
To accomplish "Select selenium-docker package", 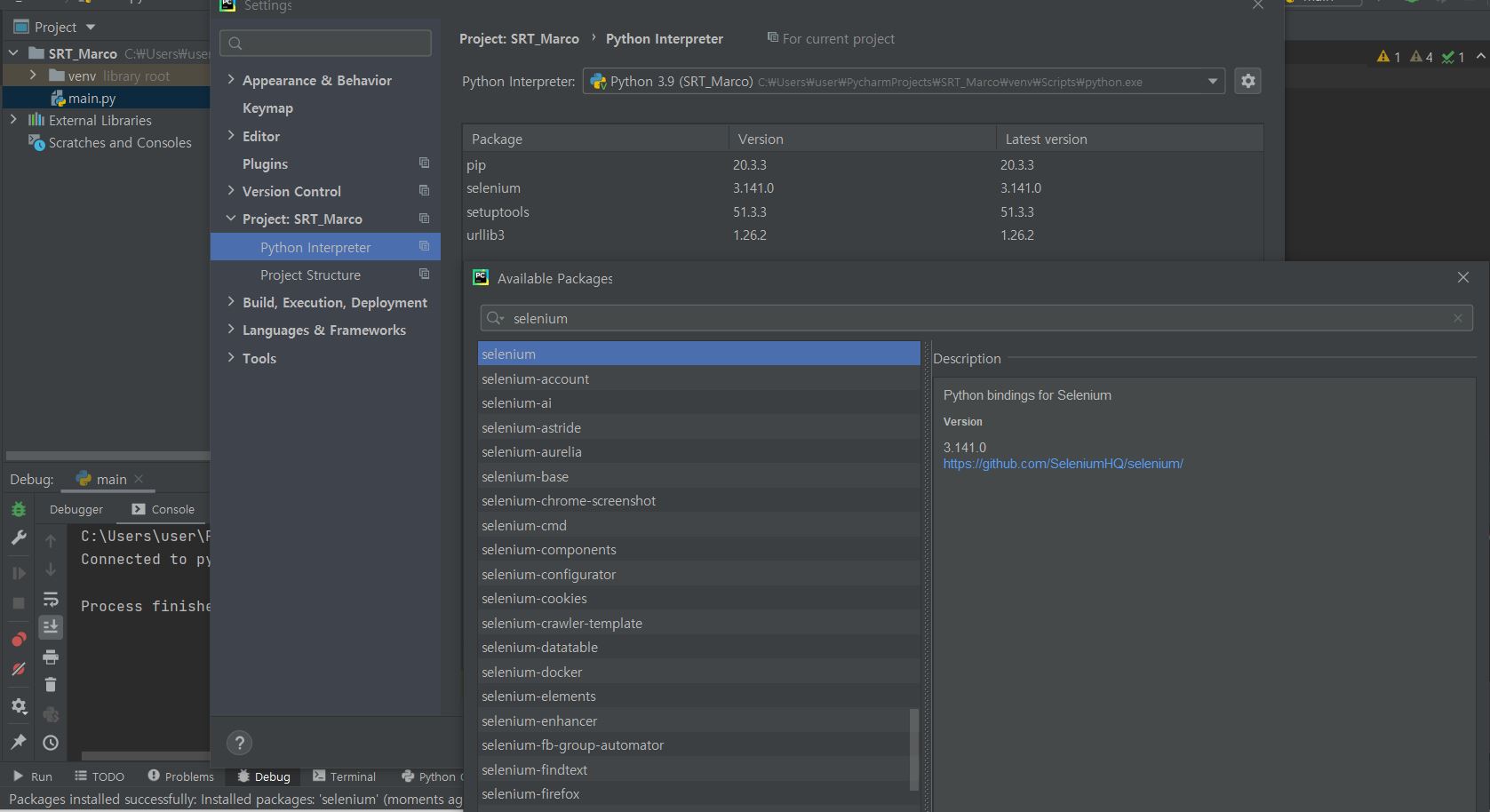I will [698, 672].
